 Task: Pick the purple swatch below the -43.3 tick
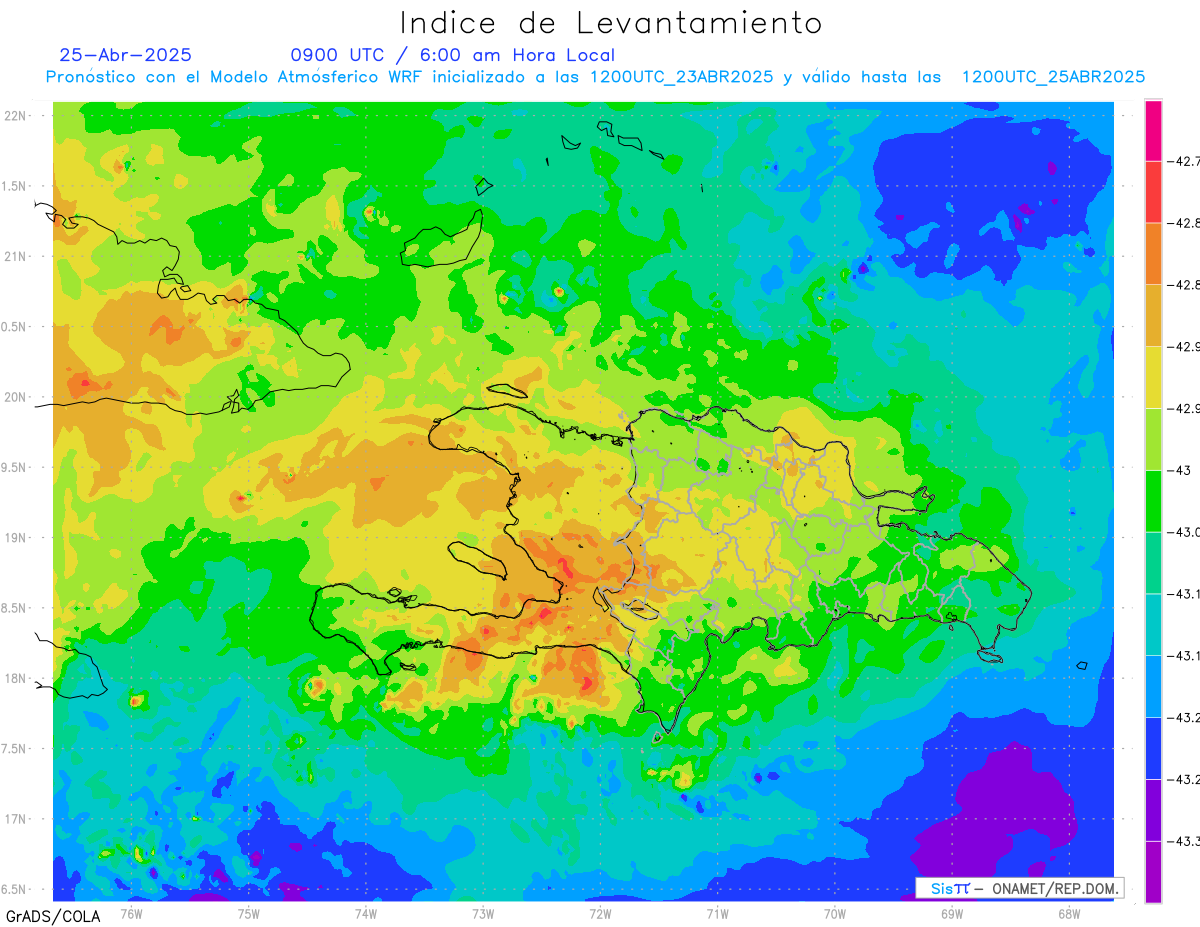pyautogui.click(x=1153, y=872)
